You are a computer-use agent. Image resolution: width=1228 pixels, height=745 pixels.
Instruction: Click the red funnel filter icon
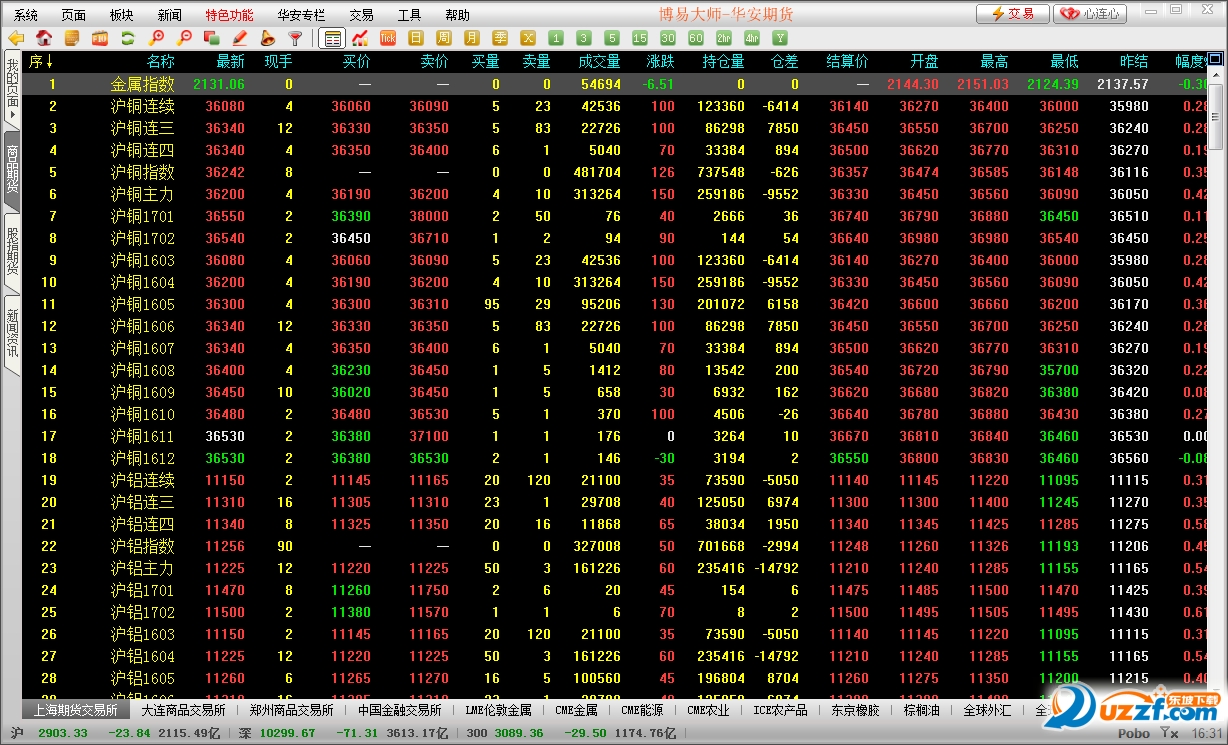click(x=295, y=39)
